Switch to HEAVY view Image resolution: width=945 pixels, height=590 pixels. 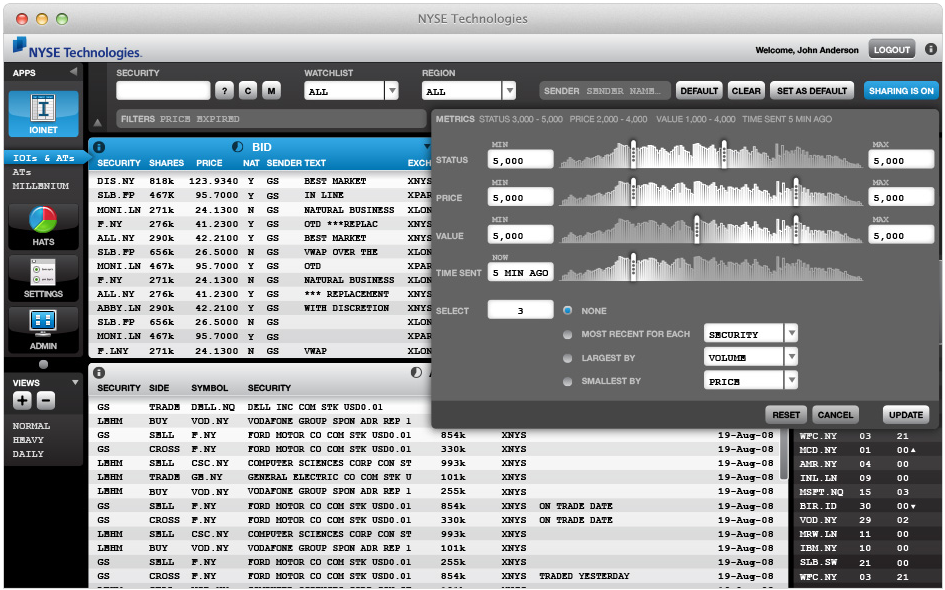(x=28, y=440)
